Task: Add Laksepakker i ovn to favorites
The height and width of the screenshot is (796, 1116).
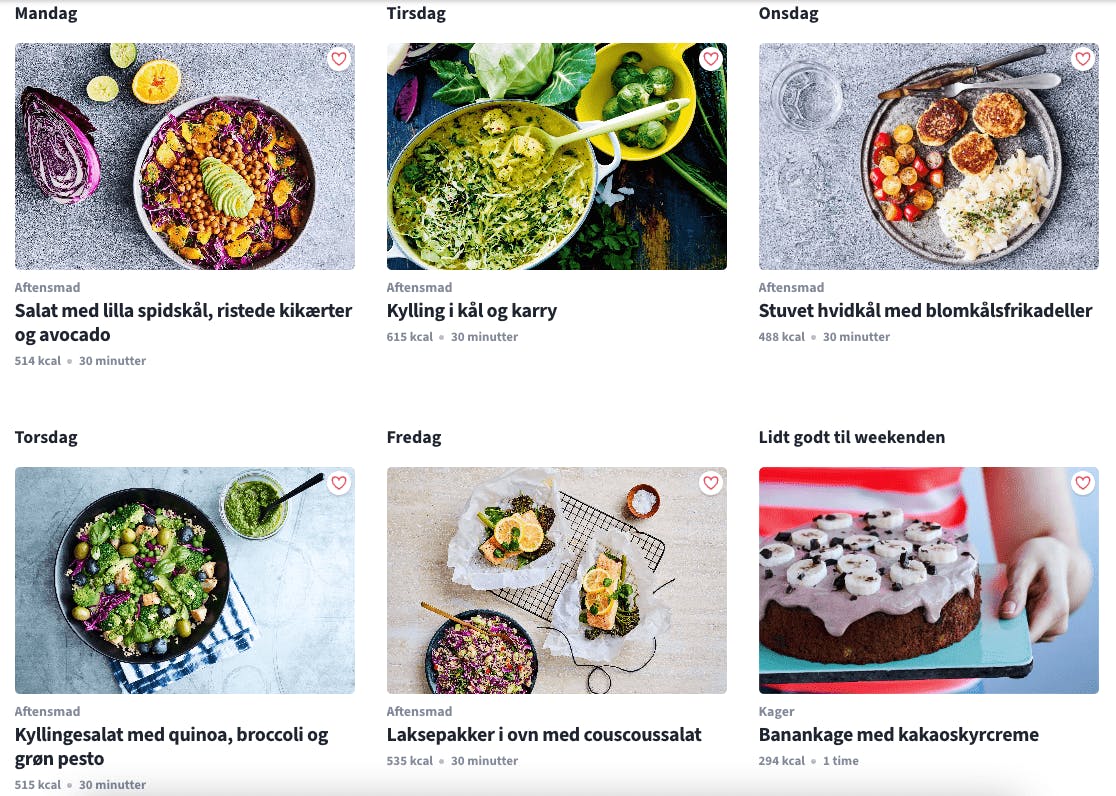Action: (x=710, y=483)
